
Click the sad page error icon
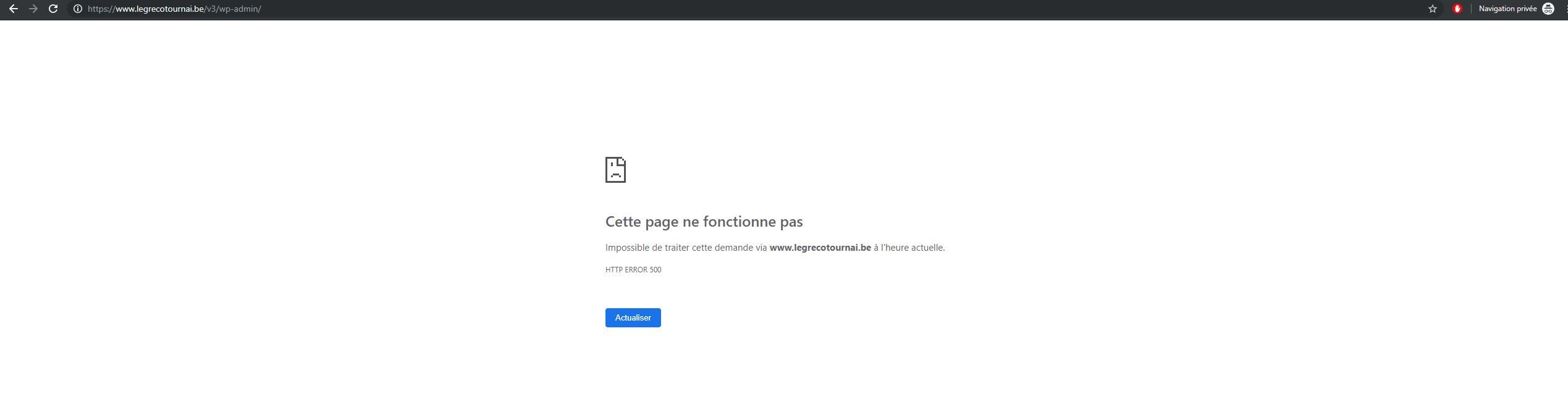(615, 170)
